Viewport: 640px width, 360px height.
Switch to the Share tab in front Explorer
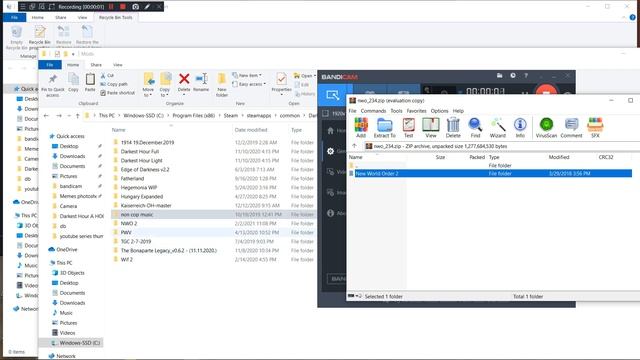96,65
